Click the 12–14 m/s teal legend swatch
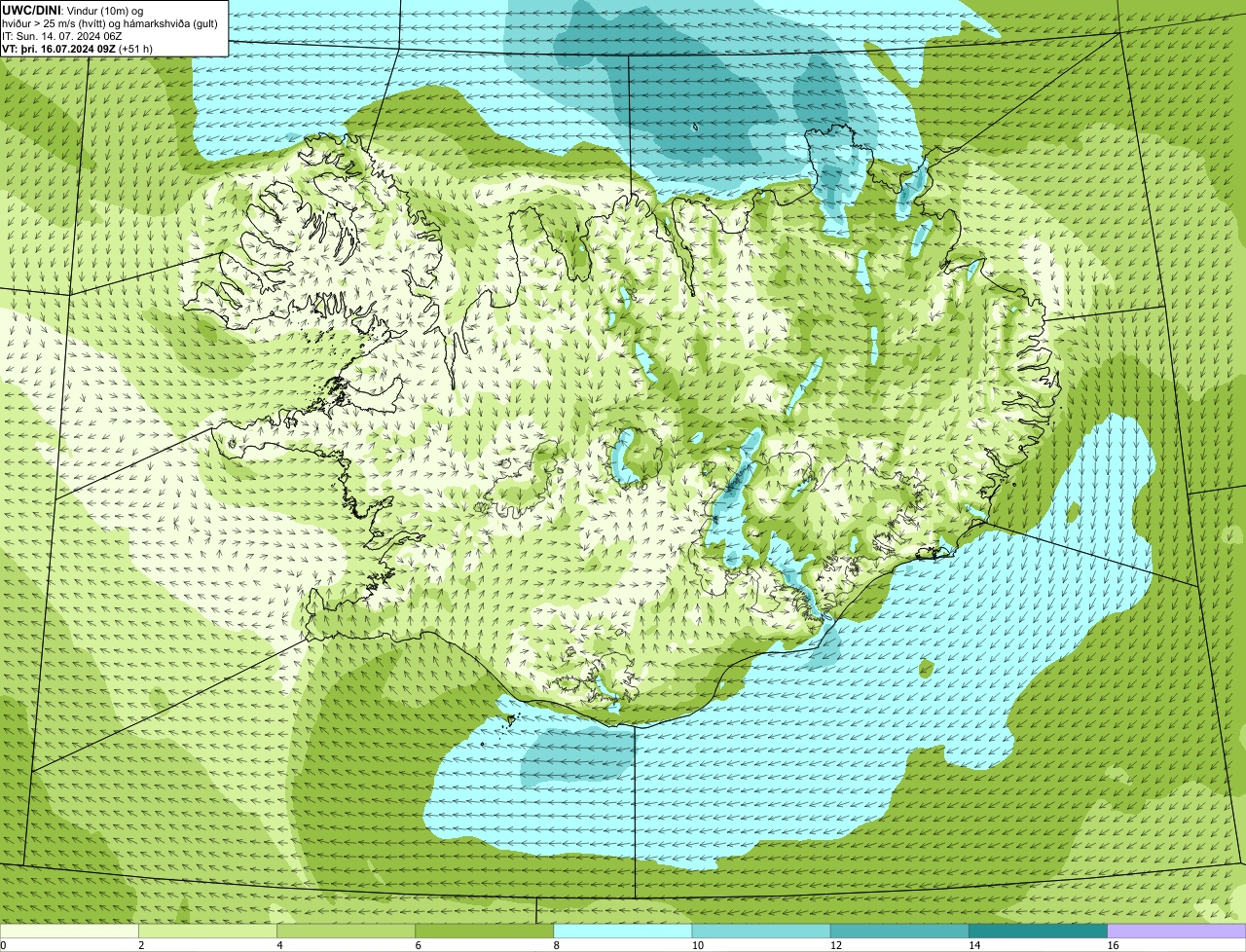This screenshot has height=952, width=1246. [x=899, y=932]
